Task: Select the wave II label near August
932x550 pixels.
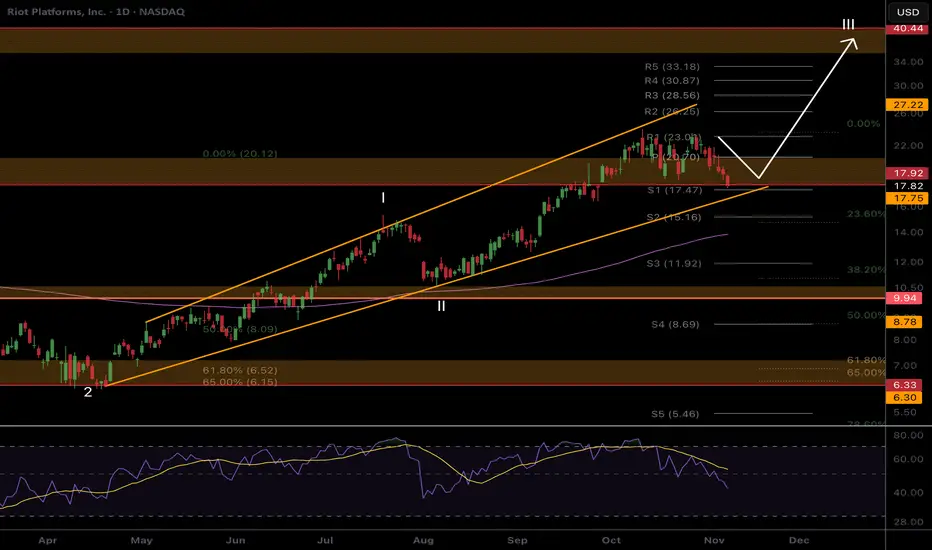Action: (x=441, y=306)
